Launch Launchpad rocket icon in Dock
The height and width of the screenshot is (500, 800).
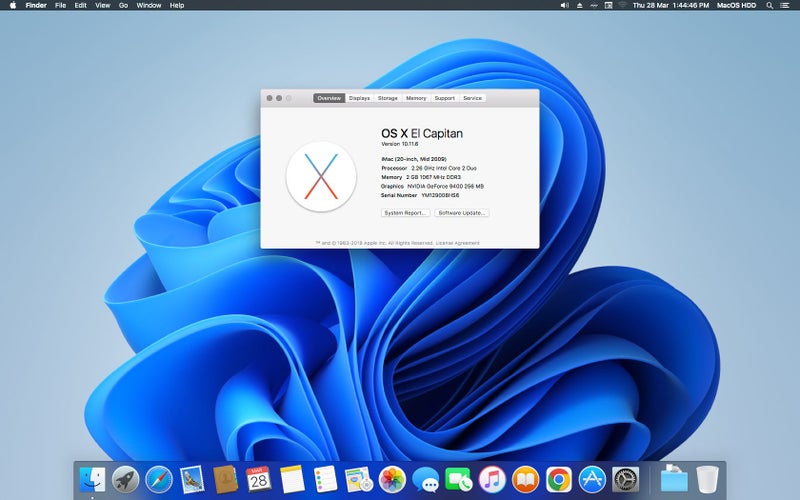(126, 480)
